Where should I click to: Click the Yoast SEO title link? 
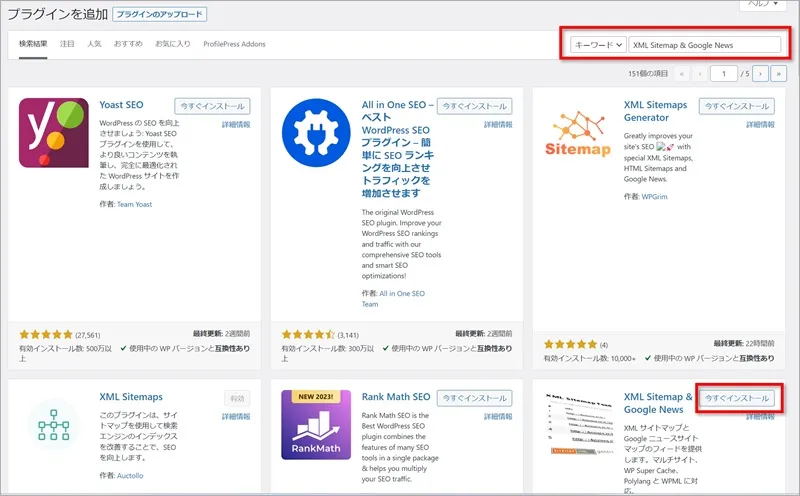121,105
